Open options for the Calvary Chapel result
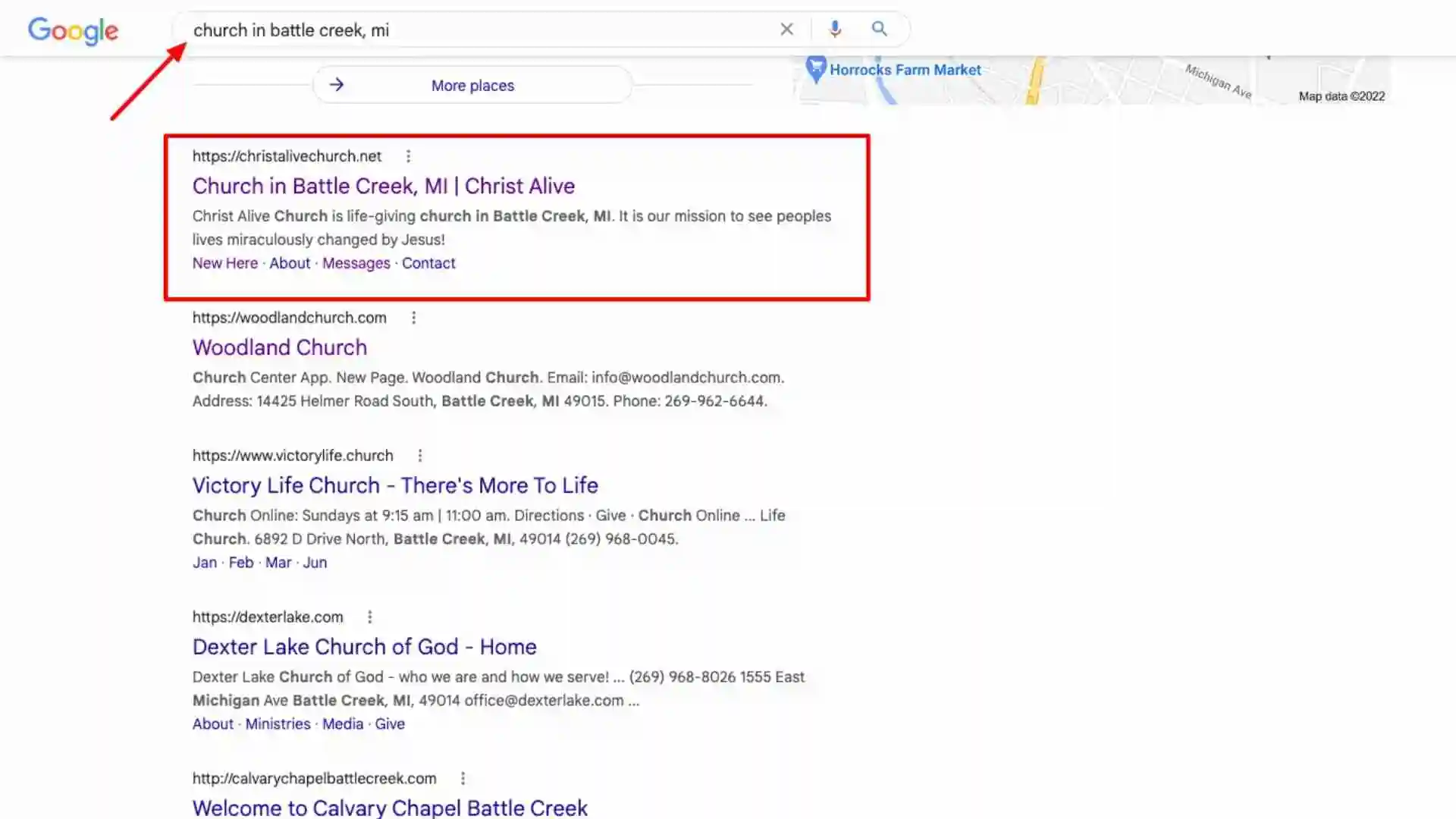1456x819 pixels. (463, 778)
